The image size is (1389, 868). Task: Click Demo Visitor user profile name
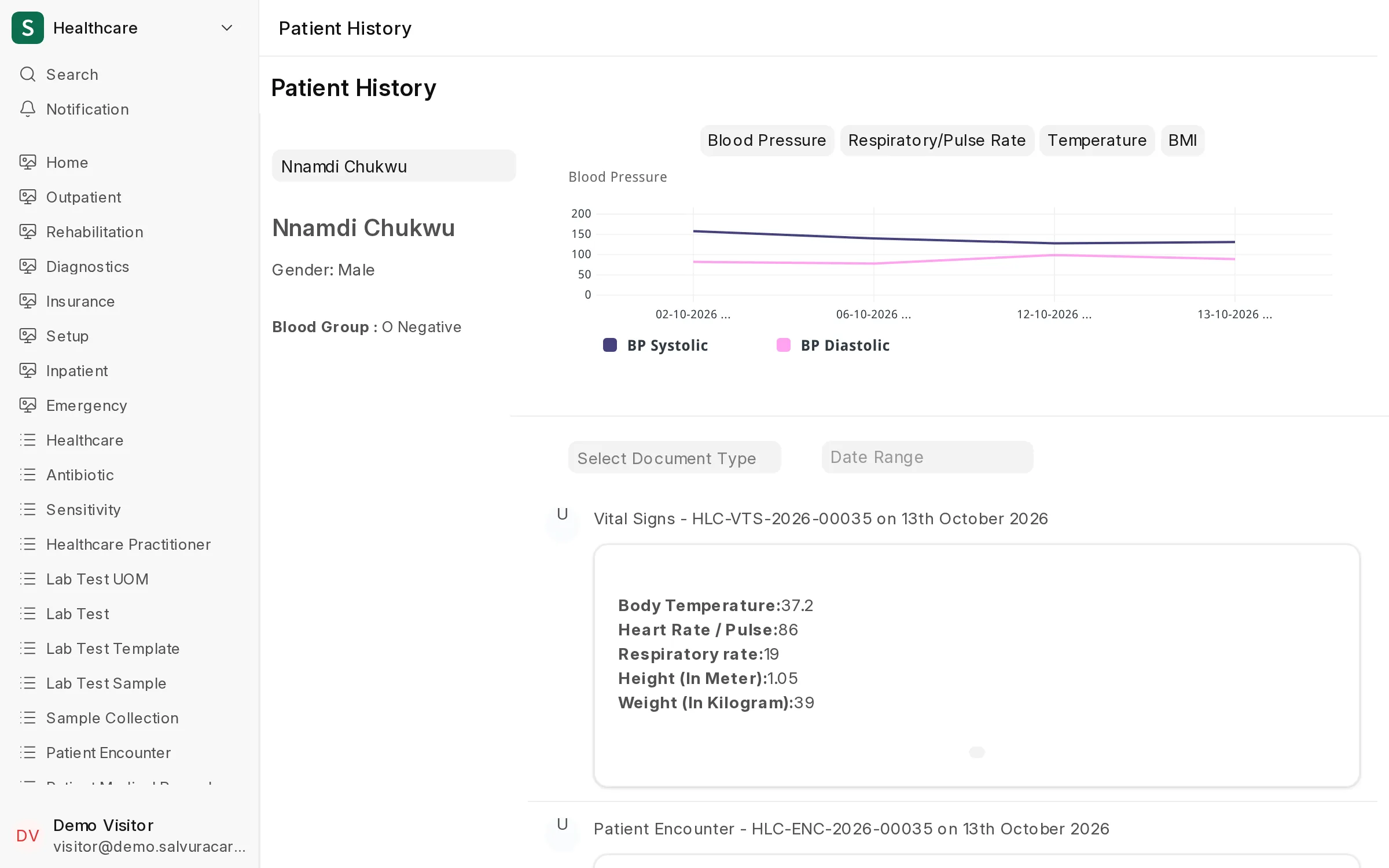[x=104, y=825]
